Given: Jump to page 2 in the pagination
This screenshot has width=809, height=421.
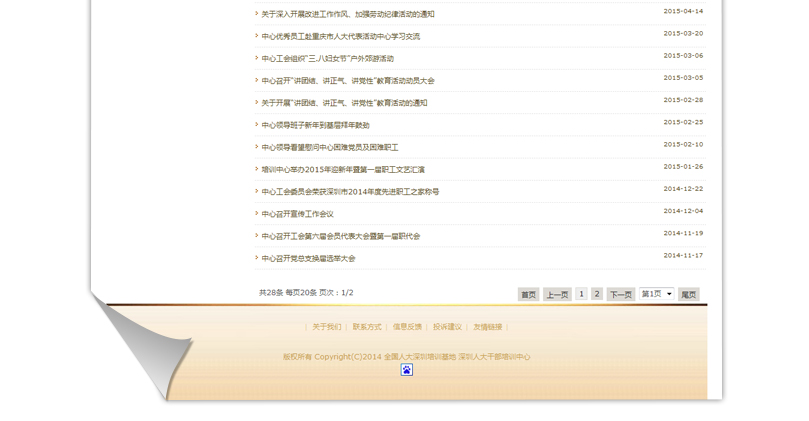Looking at the screenshot, I should pyautogui.click(x=597, y=294).
